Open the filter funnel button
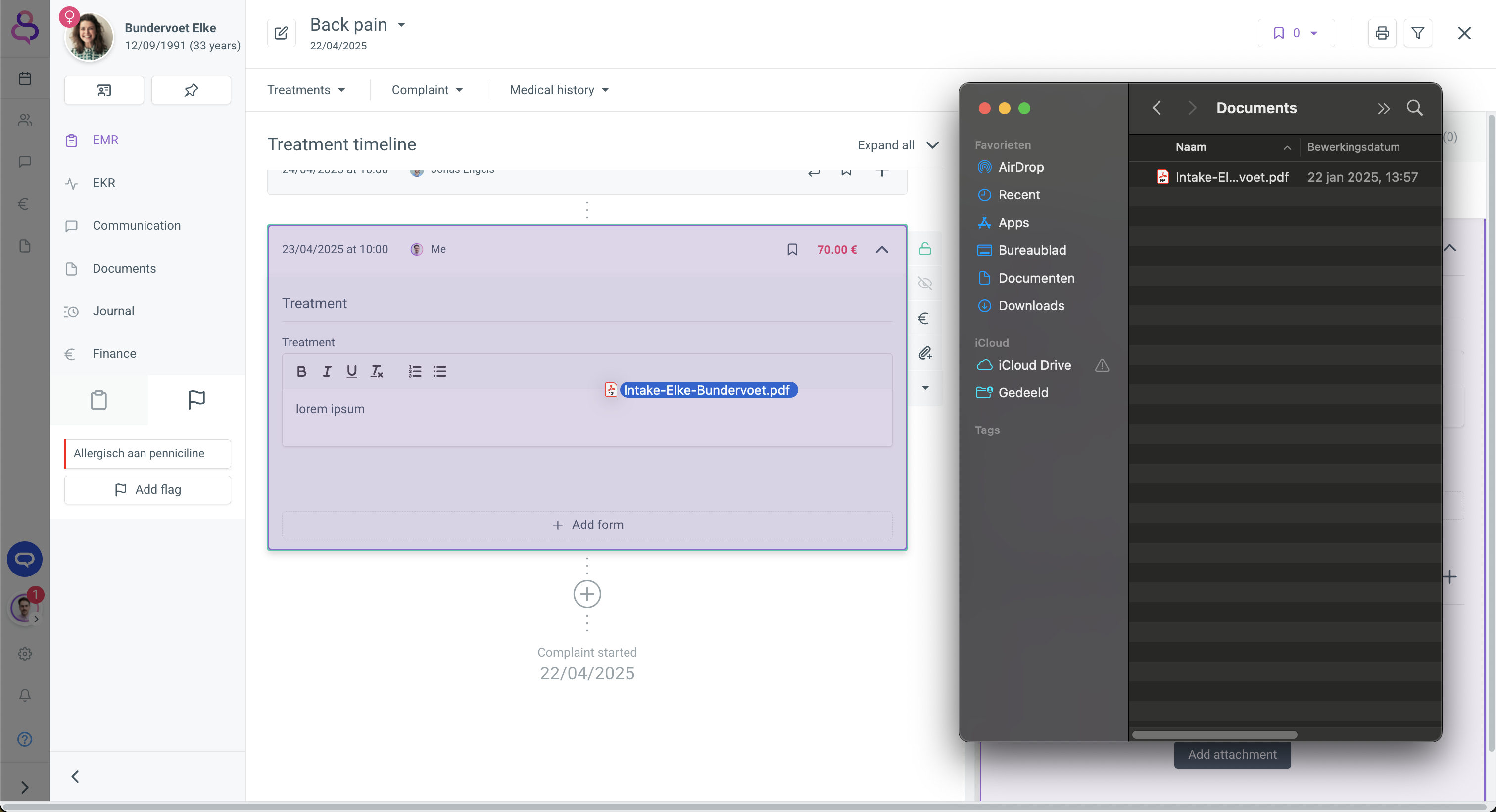Viewport: 1496px width, 812px height. [1418, 33]
